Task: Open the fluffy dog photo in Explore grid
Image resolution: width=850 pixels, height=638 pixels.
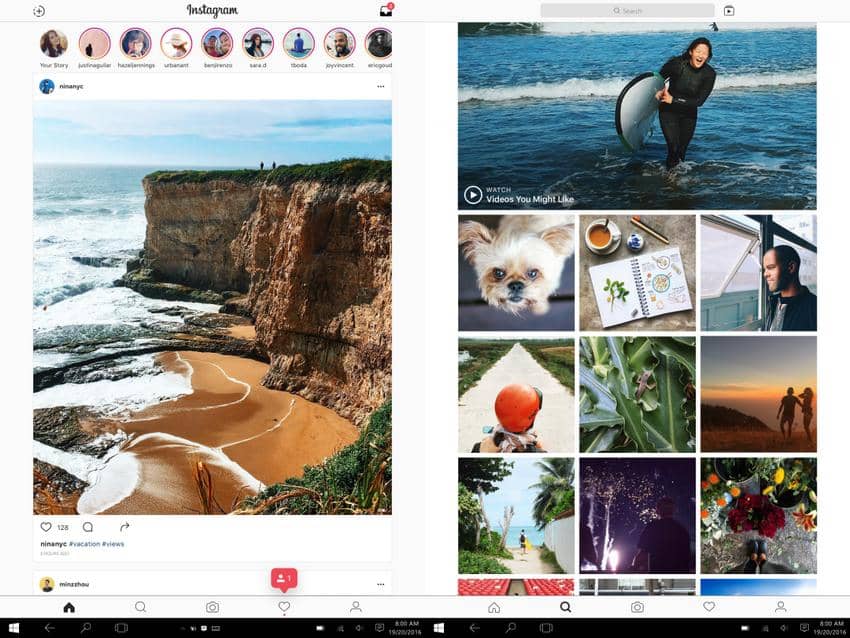Action: [x=516, y=272]
